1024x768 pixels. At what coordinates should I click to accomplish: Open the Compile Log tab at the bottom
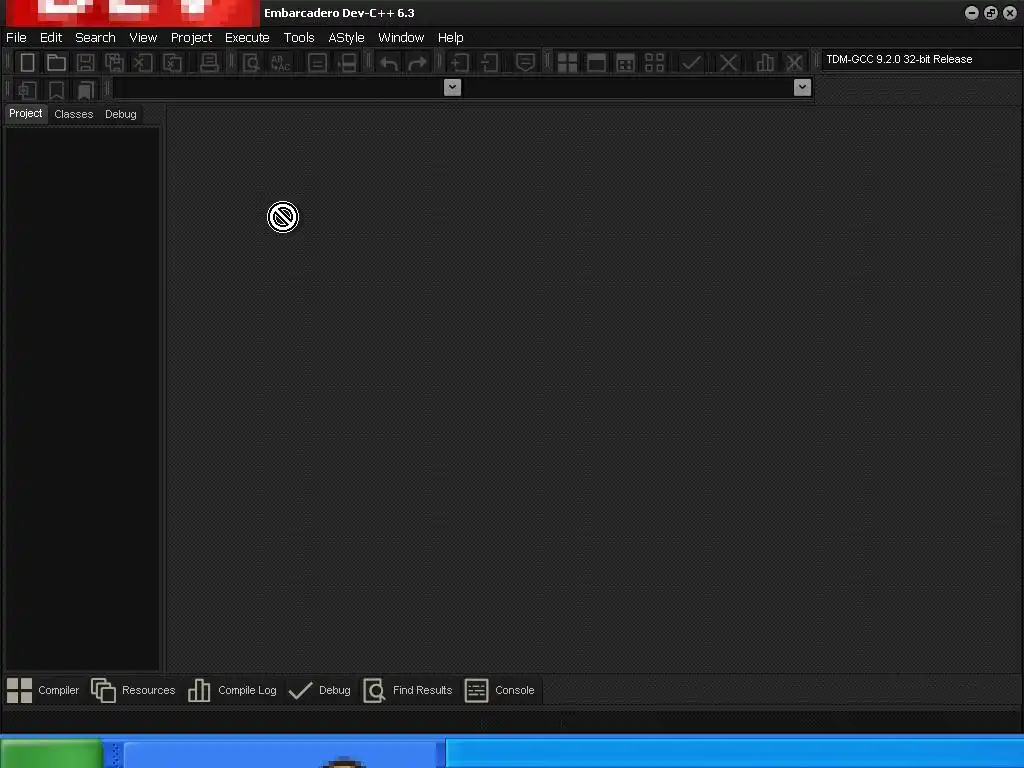[x=232, y=690]
